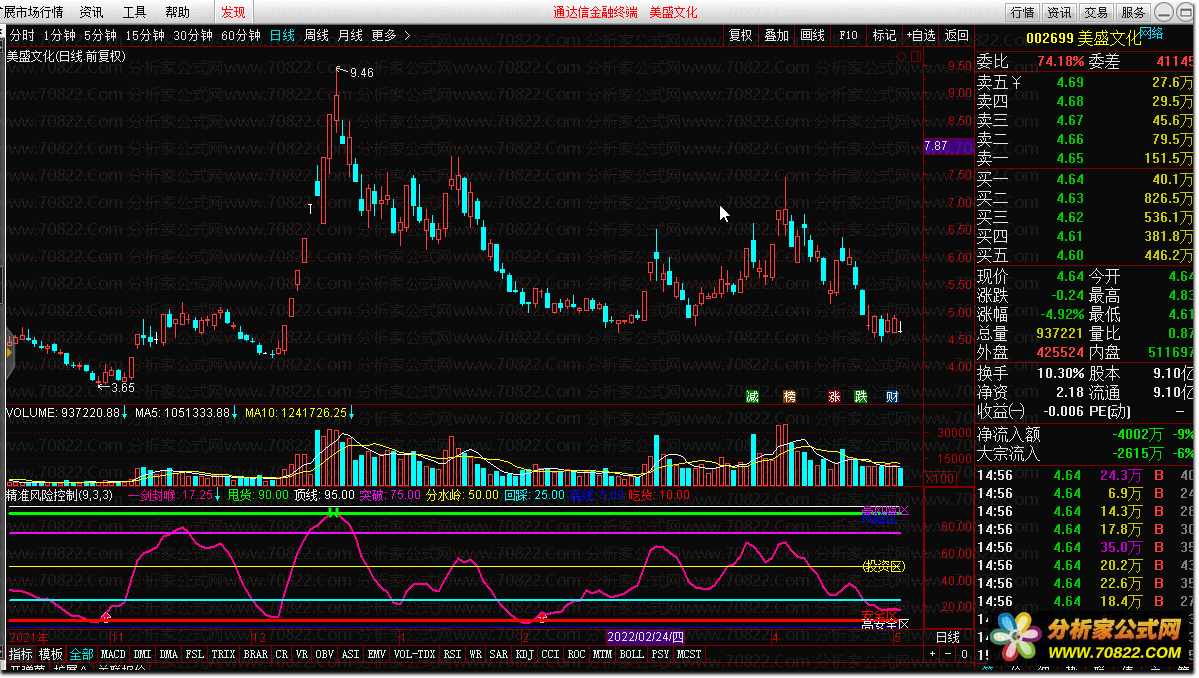
Task: Select the 60分钟 period
Action: pyautogui.click(x=241, y=35)
